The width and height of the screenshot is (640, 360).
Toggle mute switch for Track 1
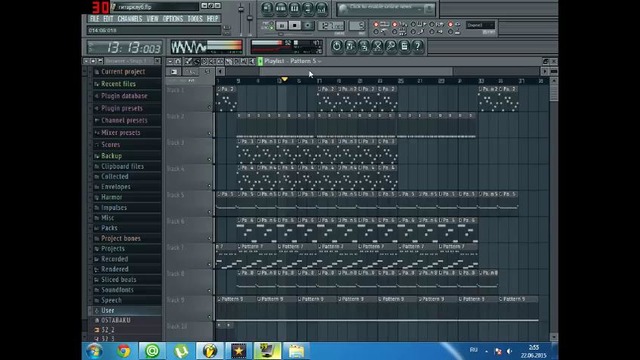(209, 107)
